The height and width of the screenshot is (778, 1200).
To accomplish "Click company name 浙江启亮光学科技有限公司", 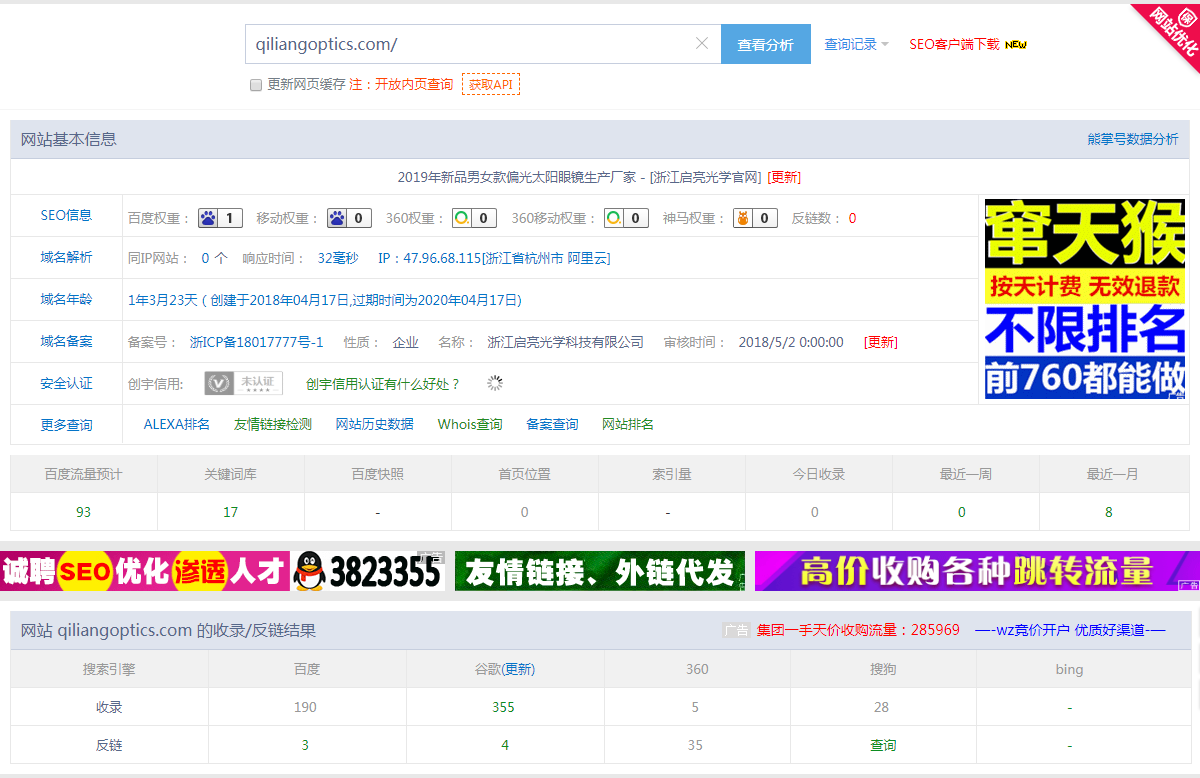I will [565, 342].
